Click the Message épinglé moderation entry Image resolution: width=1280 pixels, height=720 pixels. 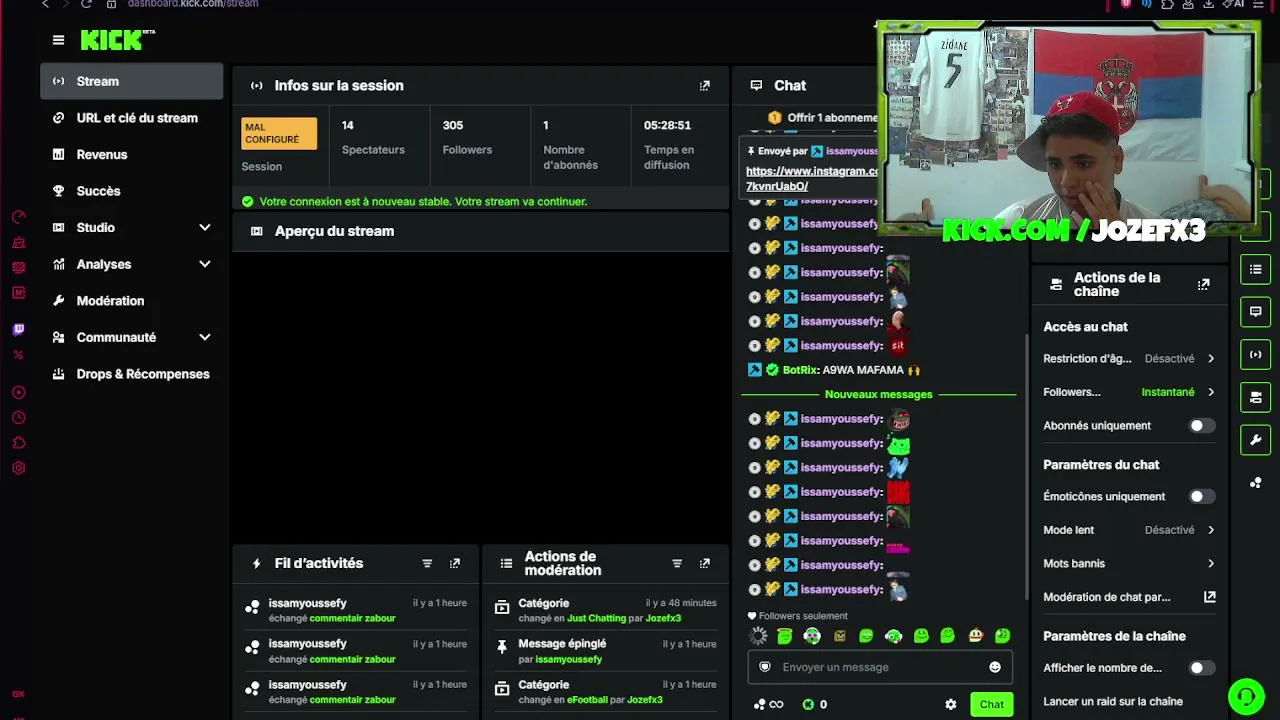pos(605,651)
